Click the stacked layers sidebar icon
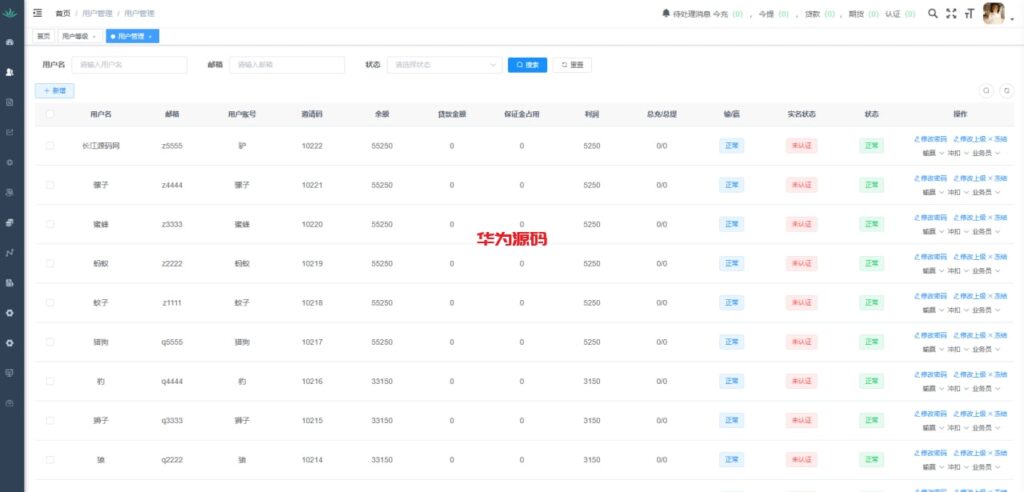This screenshot has height=492, width=1024. 10,222
